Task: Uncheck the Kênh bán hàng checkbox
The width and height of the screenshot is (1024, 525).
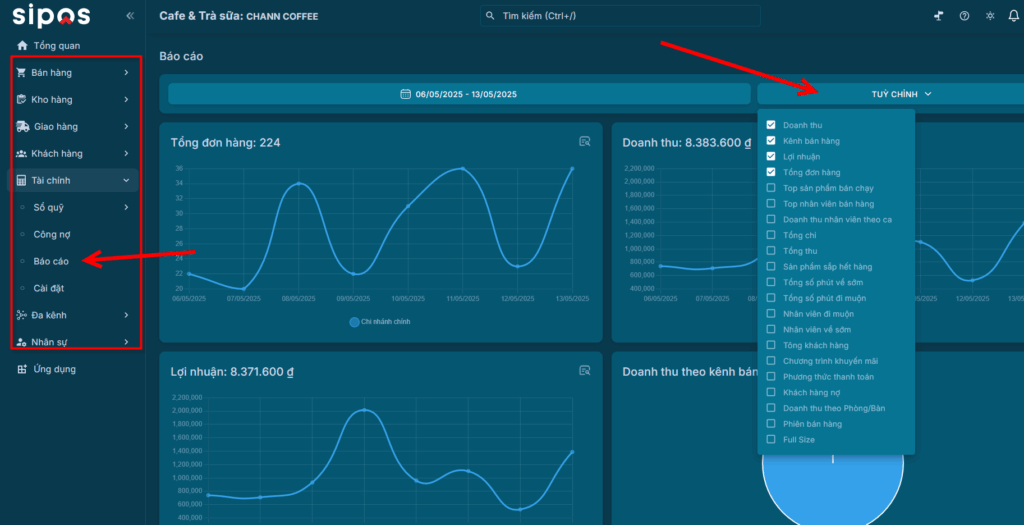Action: tap(771, 140)
